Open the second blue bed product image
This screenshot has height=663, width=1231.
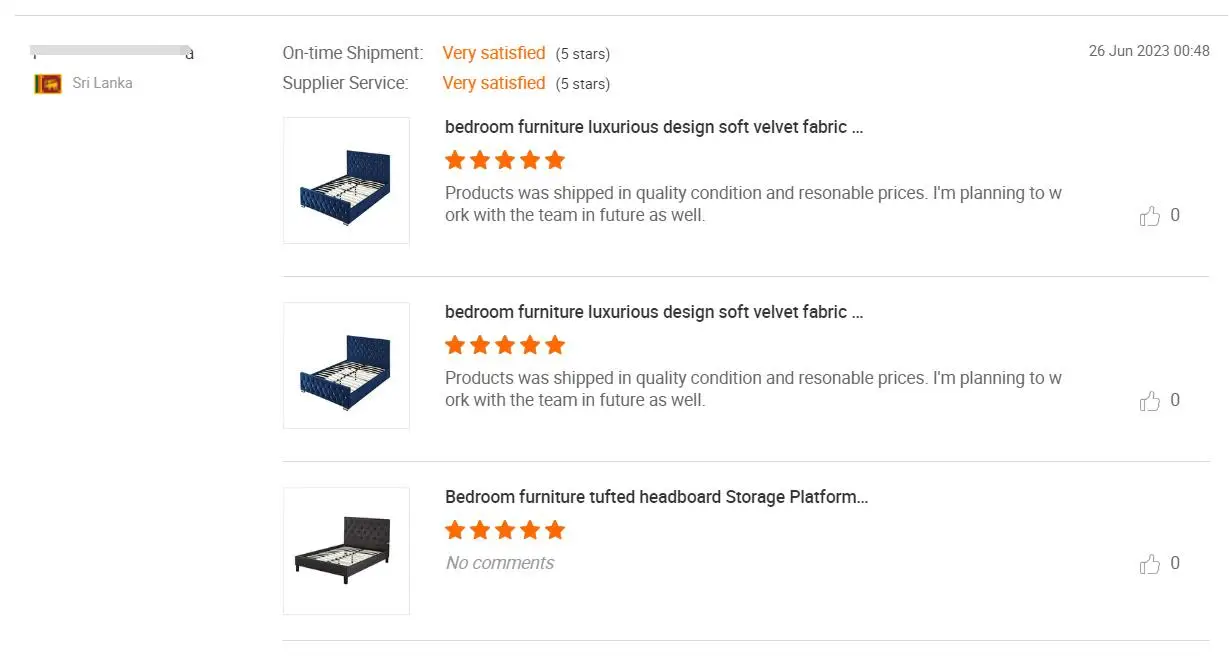pos(346,365)
